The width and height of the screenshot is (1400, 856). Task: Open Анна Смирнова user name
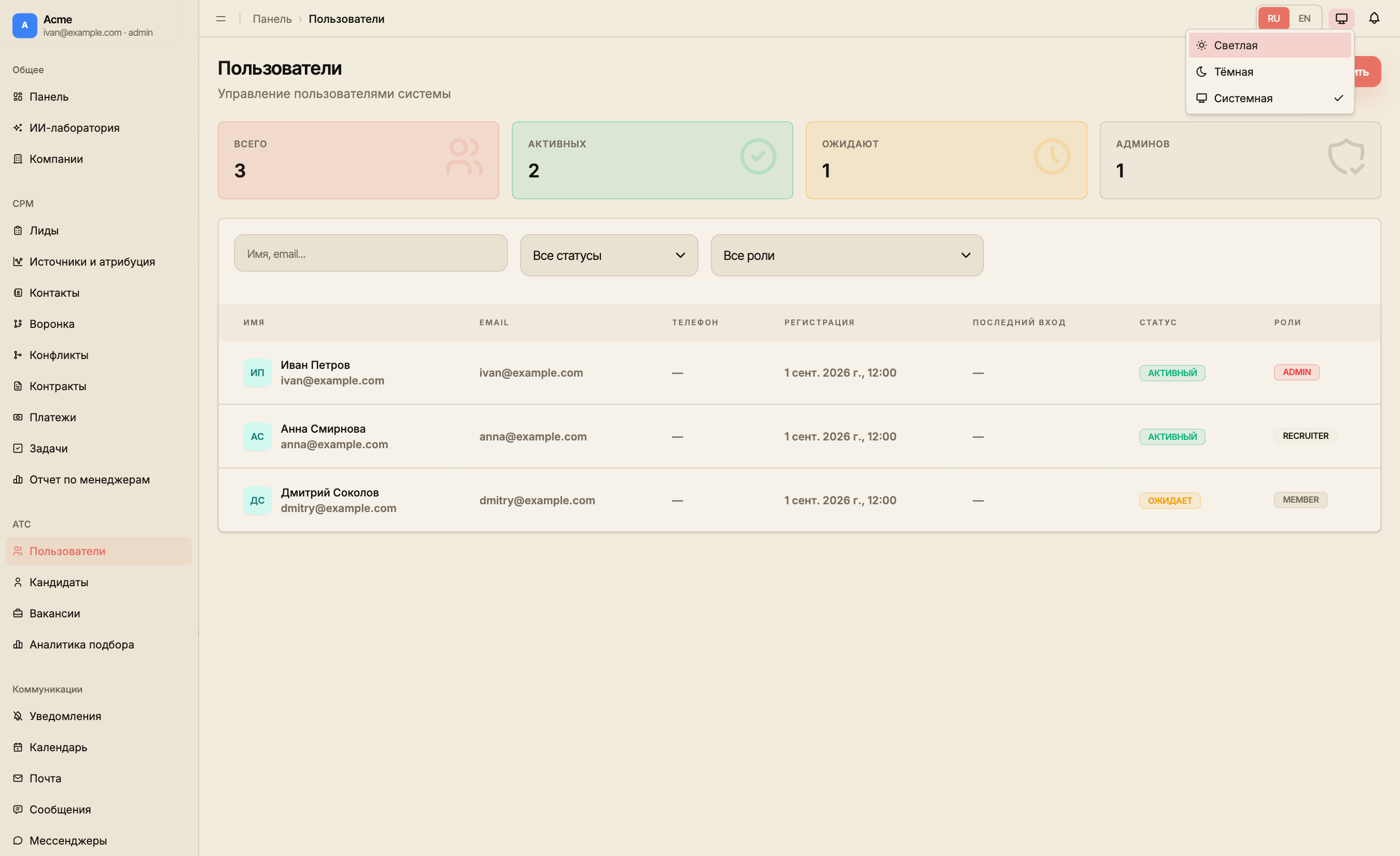point(323,429)
